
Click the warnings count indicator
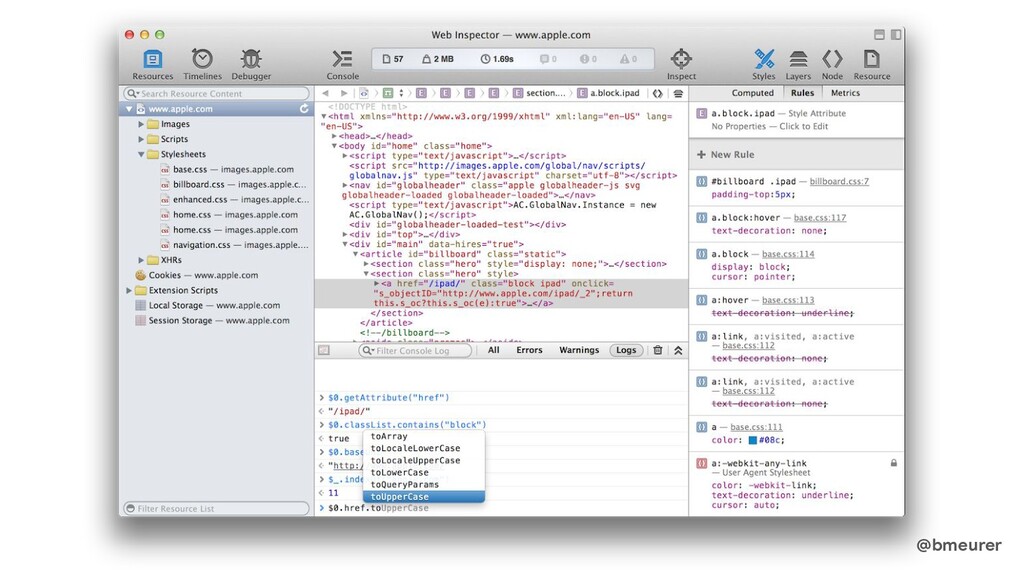point(628,59)
